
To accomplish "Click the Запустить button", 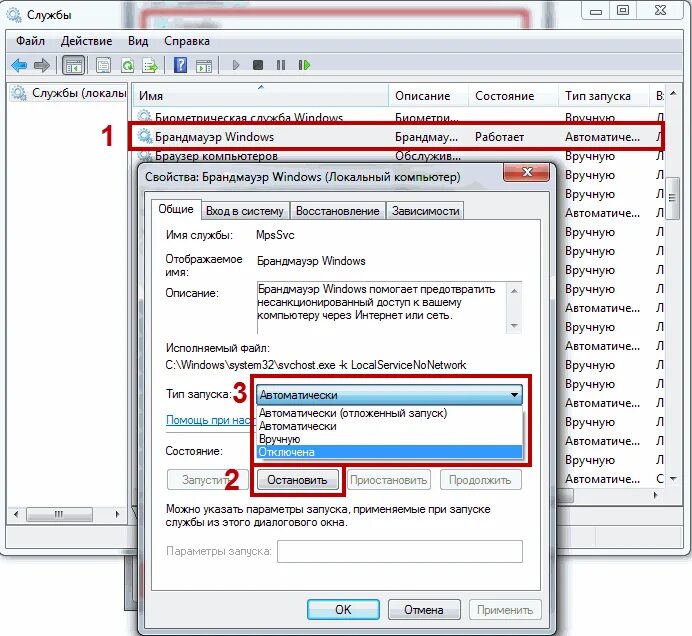I will coord(207,480).
